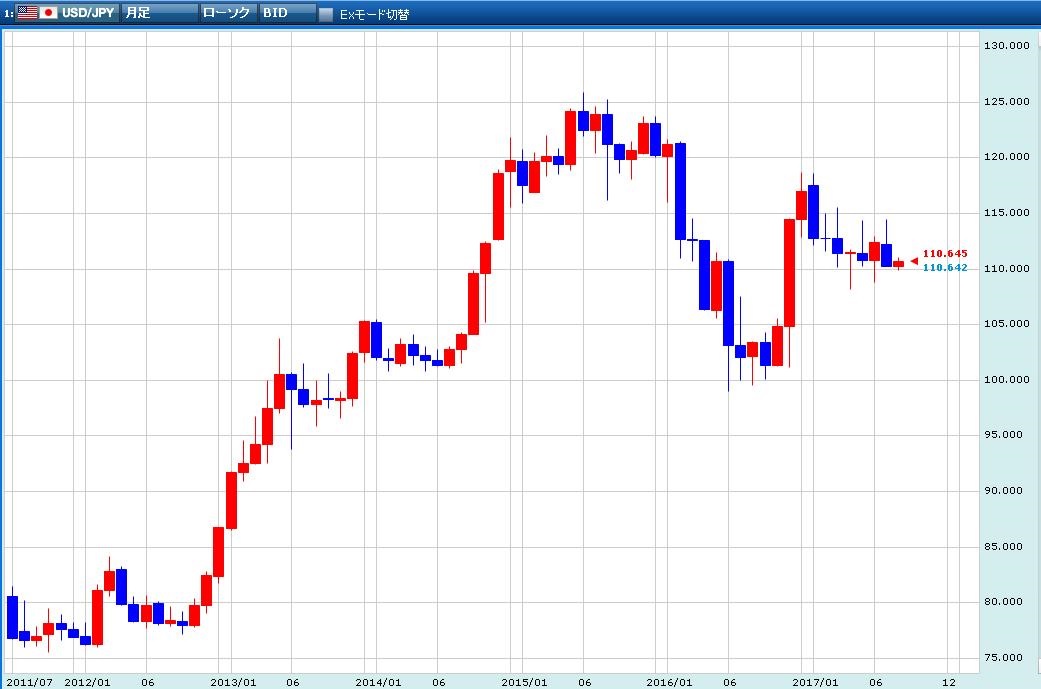Click the 12 date axis label
1041x689 pixels.
click(949, 682)
